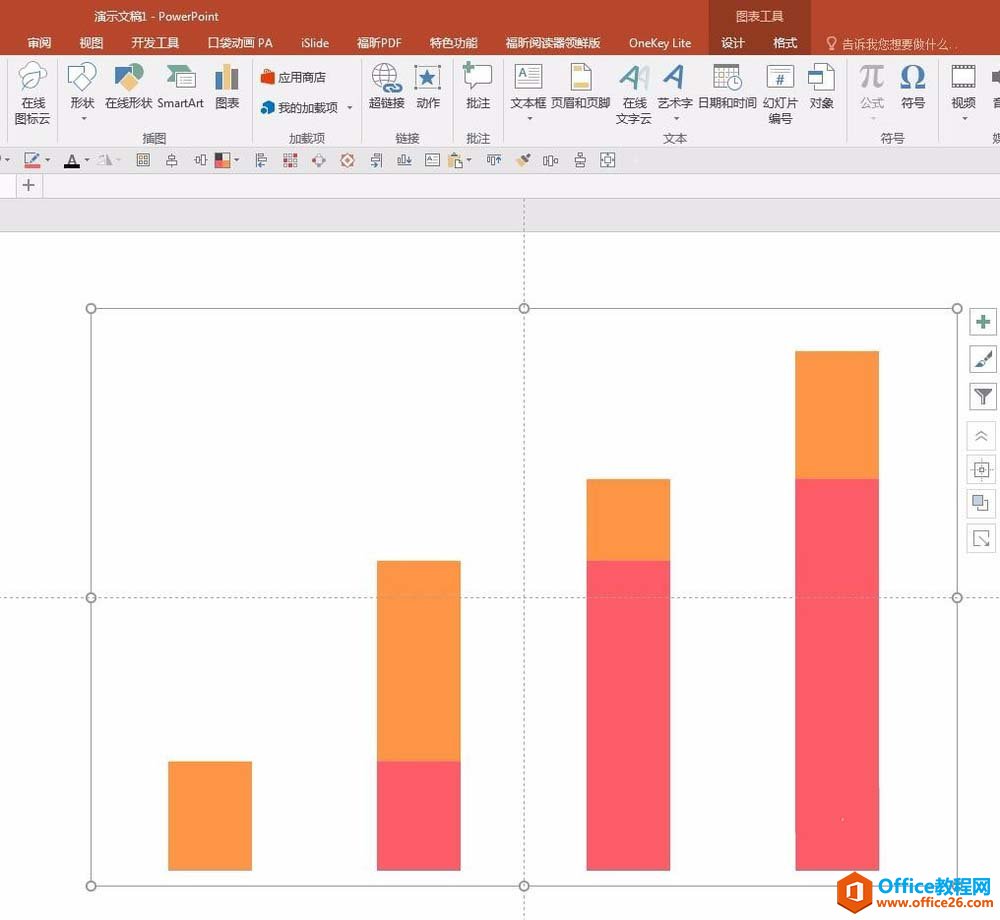Insert a Text Box (文本框)
Screen dimensions: 1000x920
[x=528, y=91]
